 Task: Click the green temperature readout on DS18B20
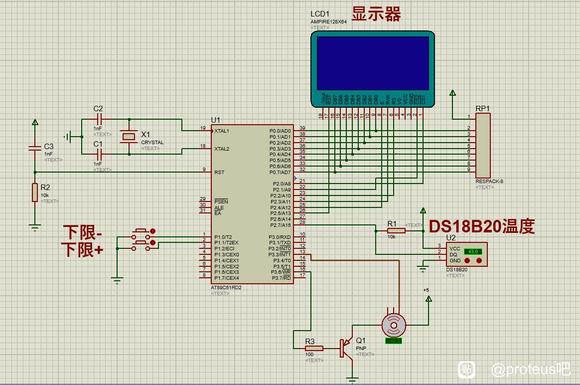click(473, 251)
